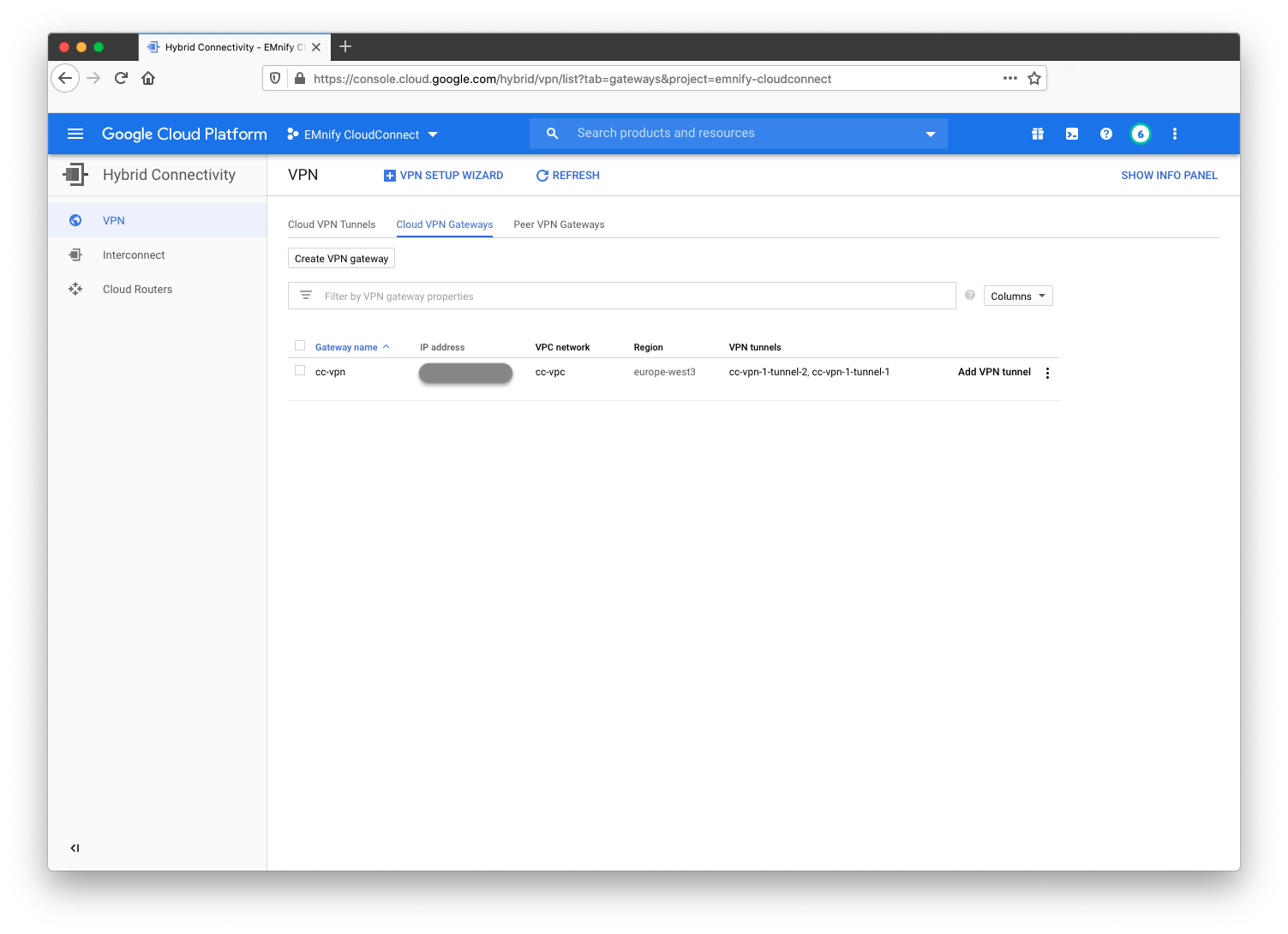The image size is (1288, 934).
Task: Open the Columns dropdown
Action: [1017, 295]
